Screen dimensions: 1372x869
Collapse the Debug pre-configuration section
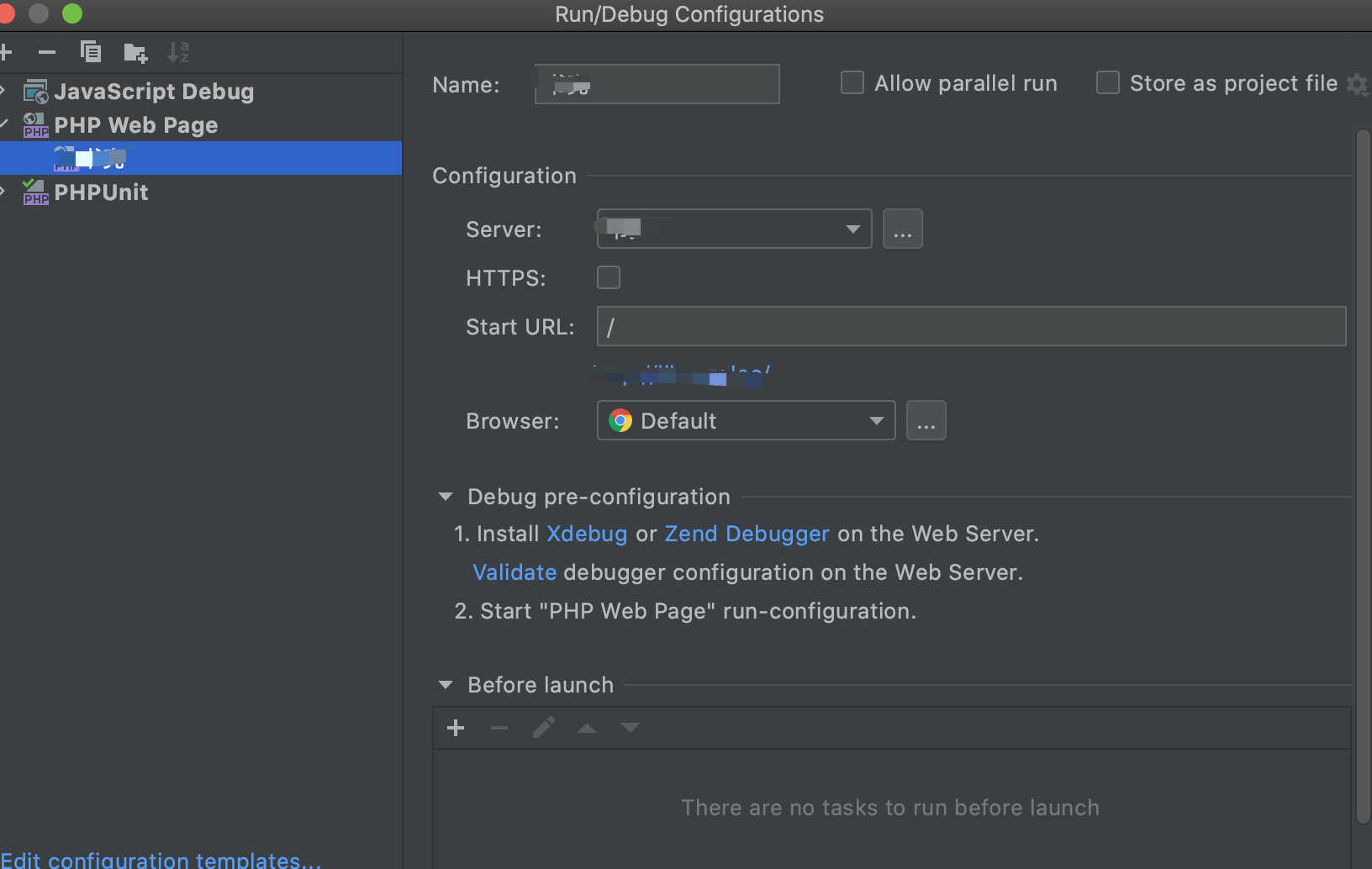tap(446, 497)
